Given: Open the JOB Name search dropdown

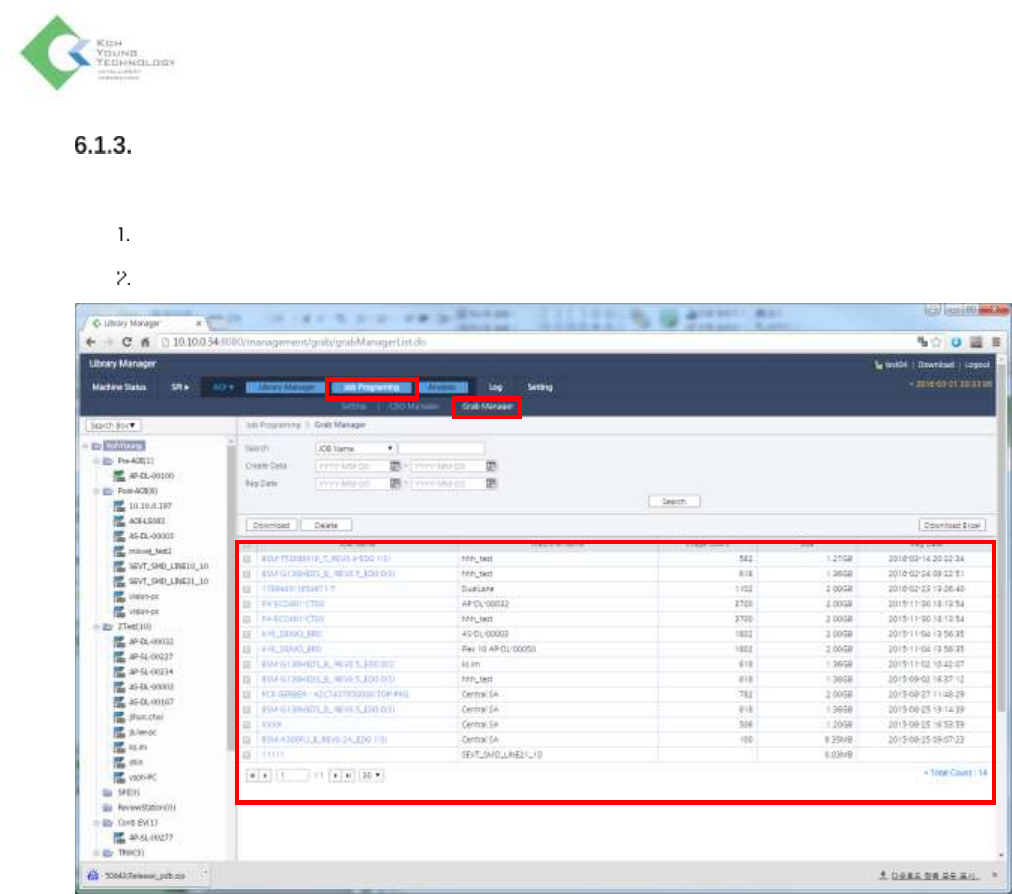Looking at the screenshot, I should [x=354, y=448].
